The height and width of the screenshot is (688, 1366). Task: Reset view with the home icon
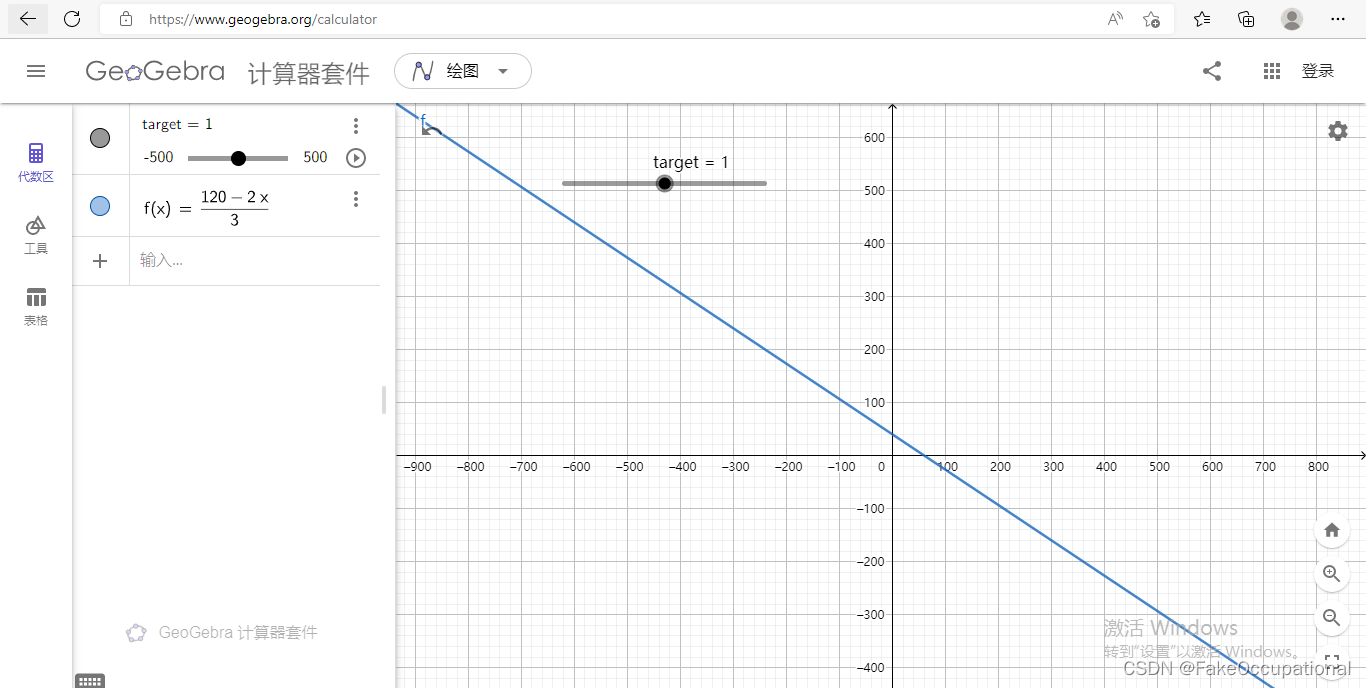(1332, 530)
